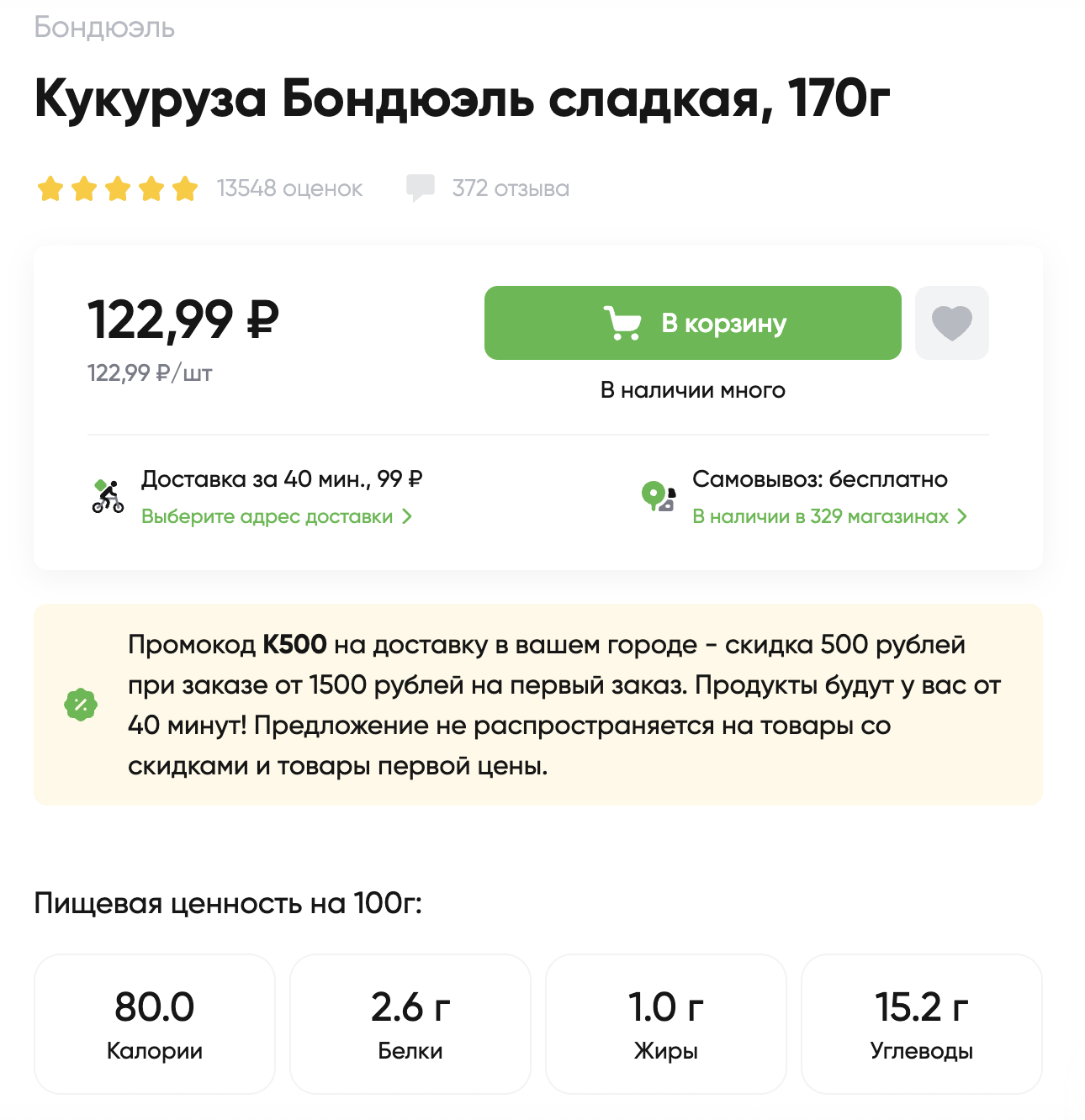Click the K500 promo code text

294,645
